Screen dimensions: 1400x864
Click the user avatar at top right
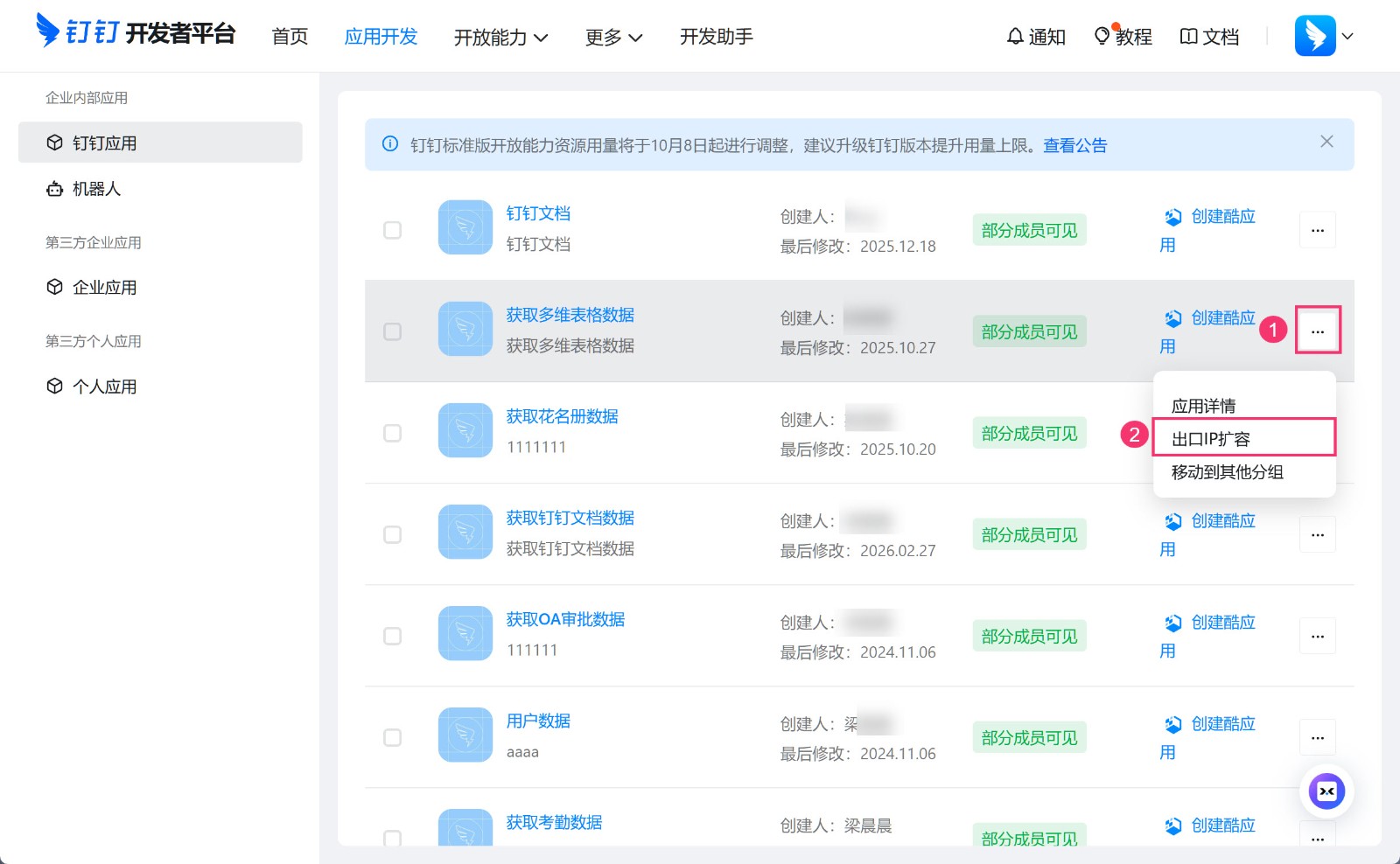pos(1315,36)
